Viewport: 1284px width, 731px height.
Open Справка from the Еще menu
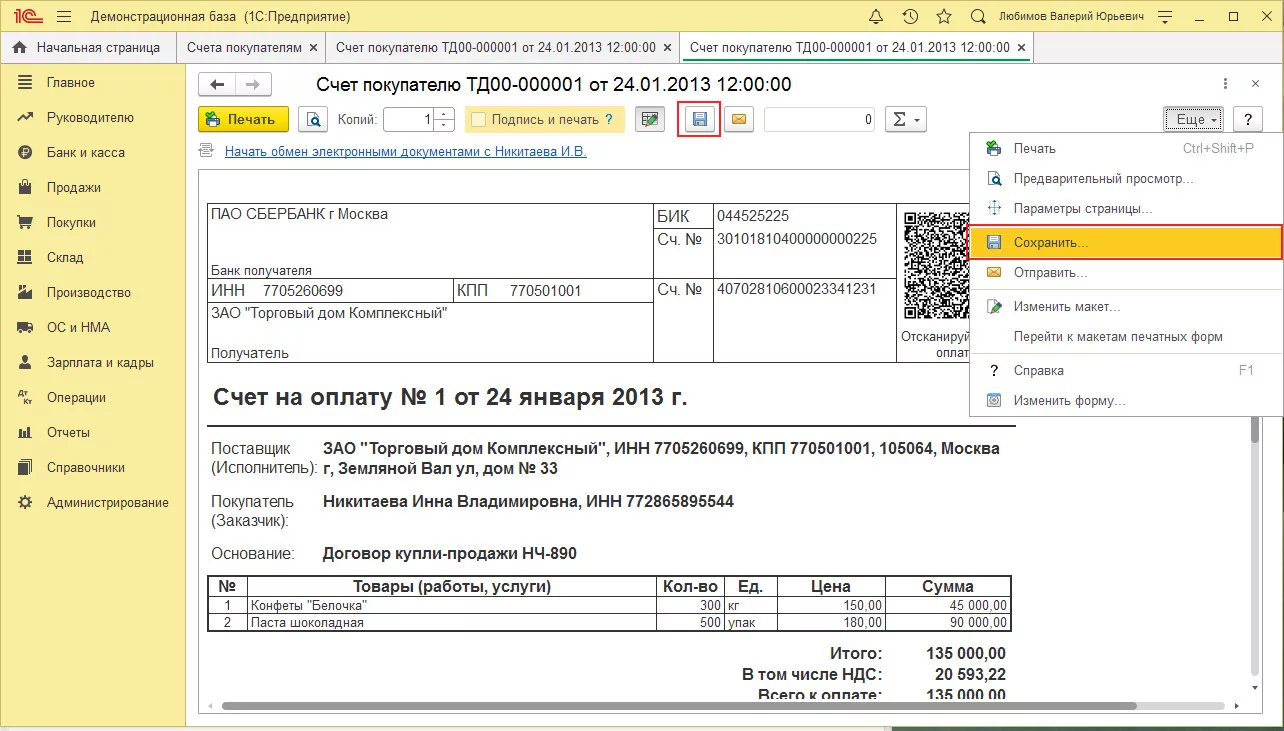click(1126, 370)
